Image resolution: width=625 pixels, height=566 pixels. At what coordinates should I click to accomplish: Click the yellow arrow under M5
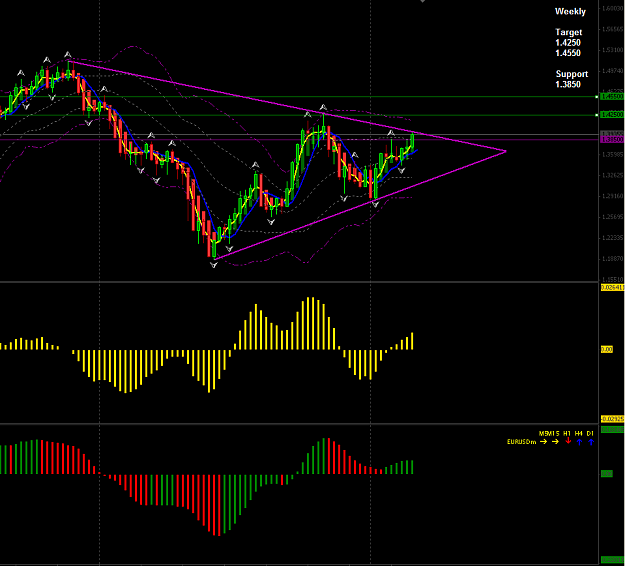tap(543, 442)
